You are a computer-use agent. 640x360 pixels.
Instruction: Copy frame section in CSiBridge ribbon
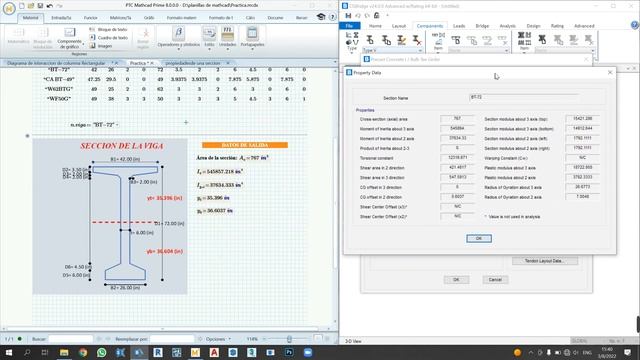coord(386,40)
